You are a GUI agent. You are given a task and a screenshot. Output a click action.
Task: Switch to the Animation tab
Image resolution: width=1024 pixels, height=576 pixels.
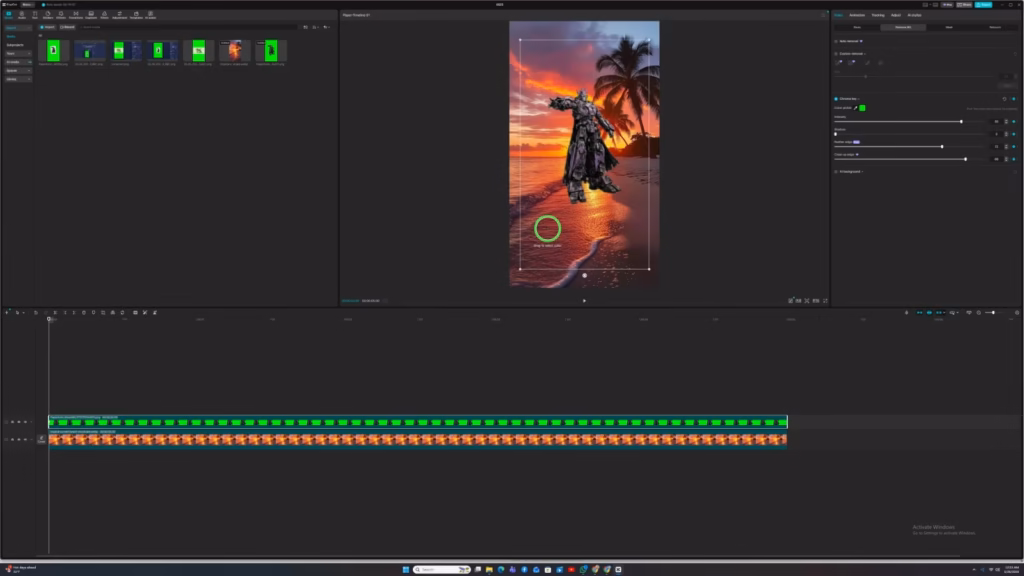[857, 15]
